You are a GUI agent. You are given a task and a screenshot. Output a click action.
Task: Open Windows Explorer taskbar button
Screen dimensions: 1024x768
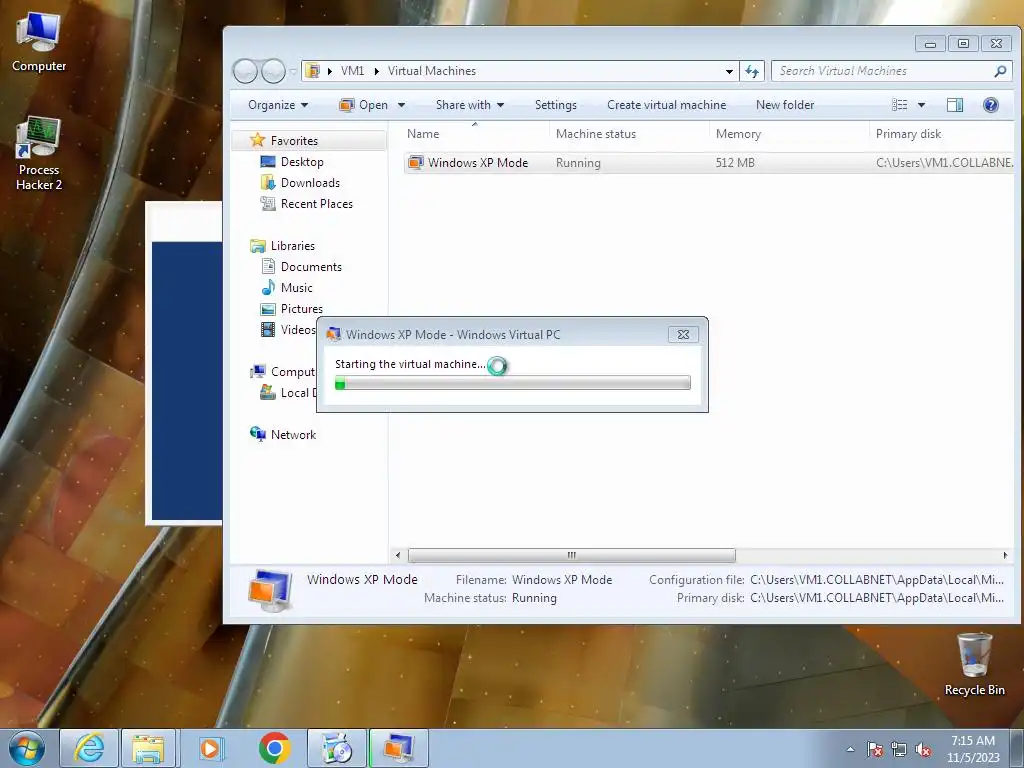pos(148,748)
